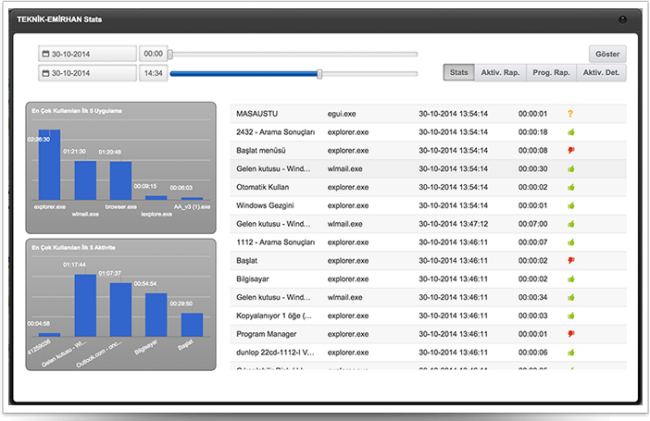Click the window icon in title bar corner
This screenshot has height=421, width=650.
(622, 19)
